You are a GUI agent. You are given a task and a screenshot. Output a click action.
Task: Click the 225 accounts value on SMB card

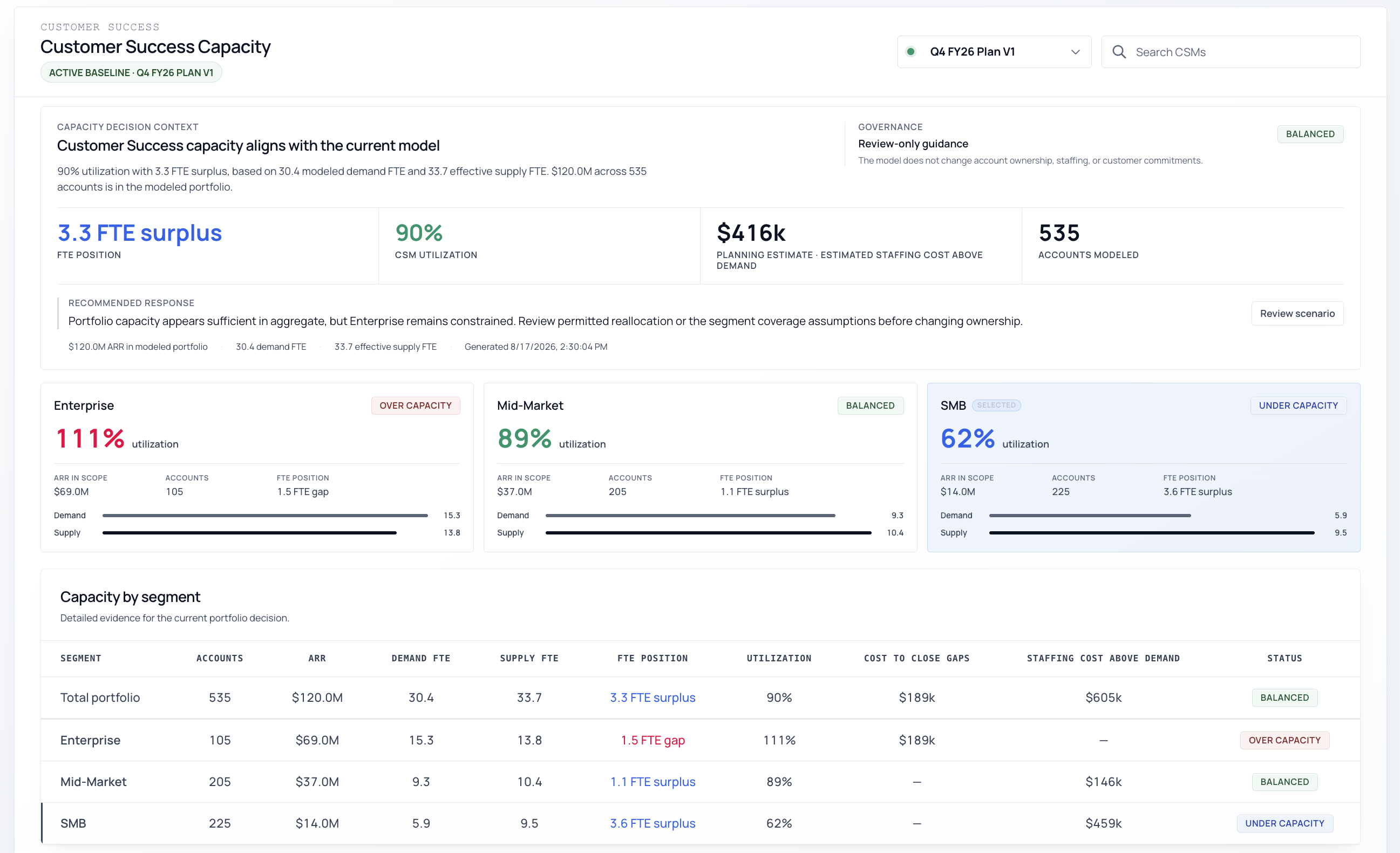1060,492
